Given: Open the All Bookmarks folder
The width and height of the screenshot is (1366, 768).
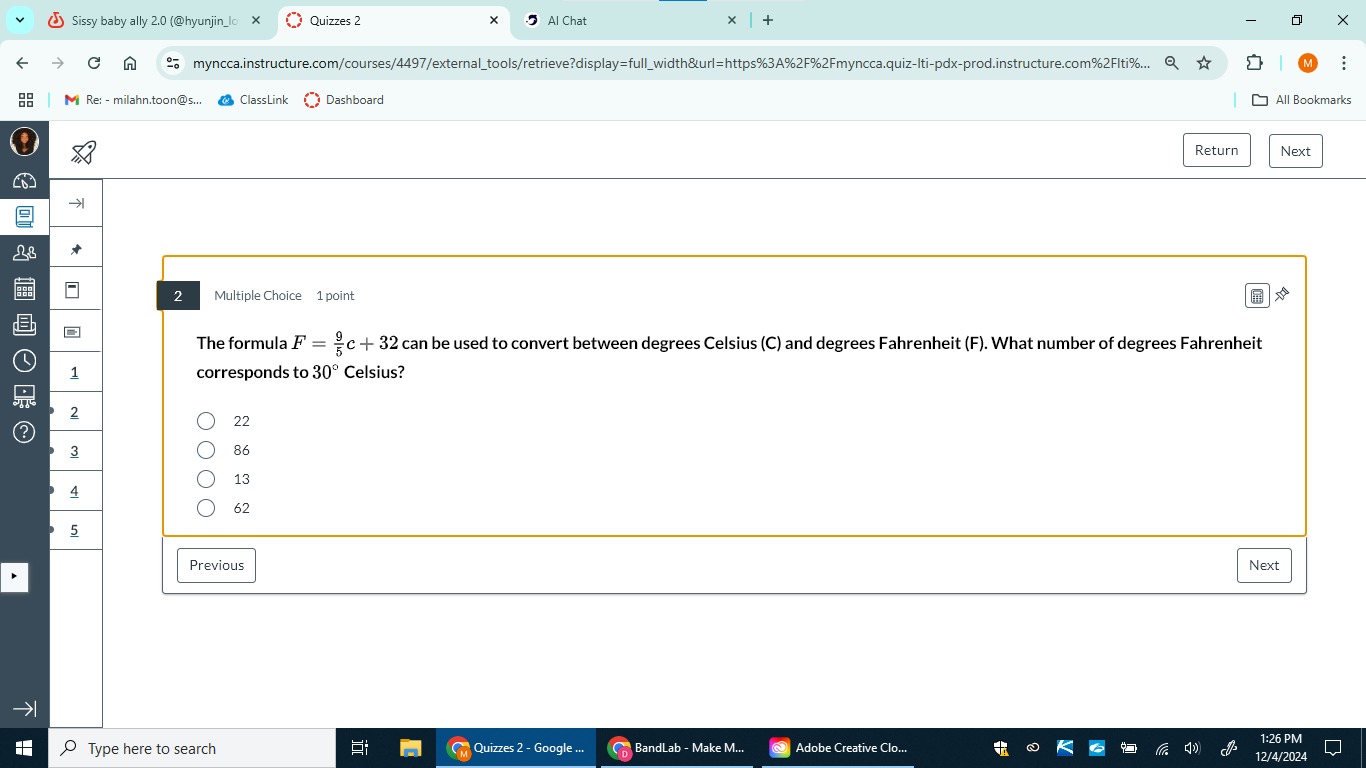Looking at the screenshot, I should click(1302, 100).
